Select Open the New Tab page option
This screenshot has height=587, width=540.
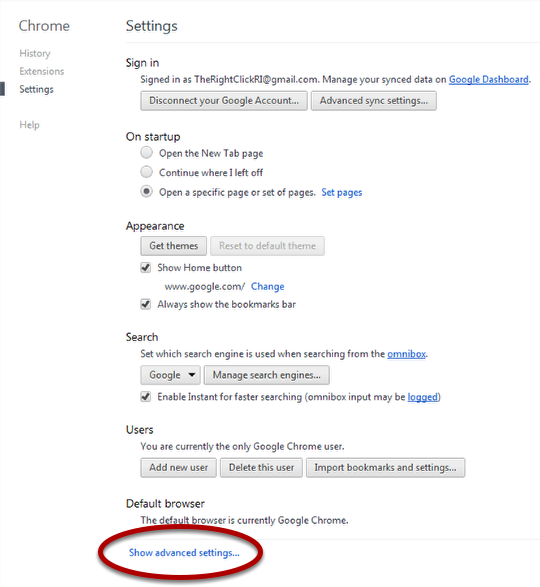pos(146,153)
